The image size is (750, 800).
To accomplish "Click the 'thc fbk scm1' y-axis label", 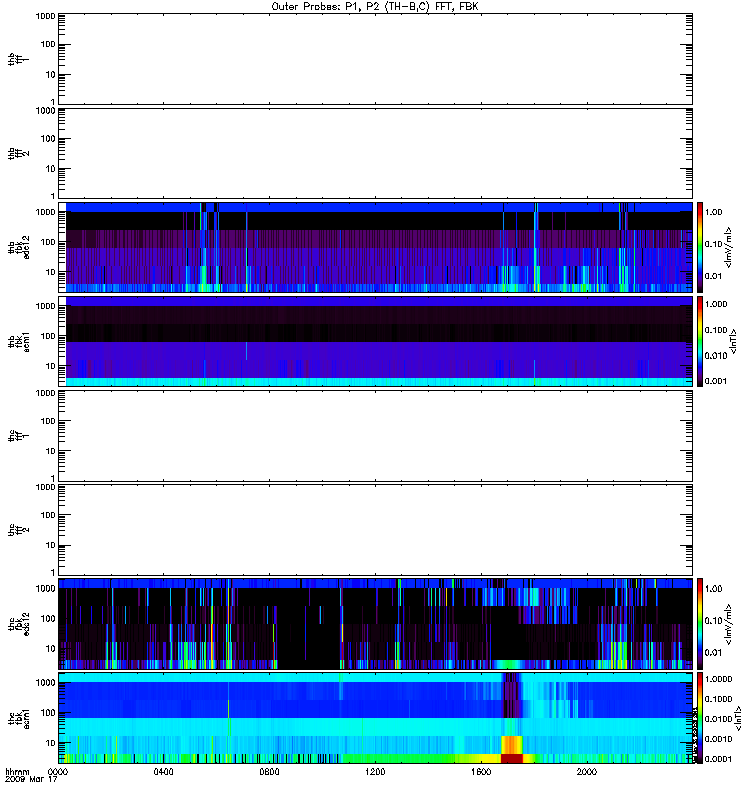I will (x=19, y=718).
